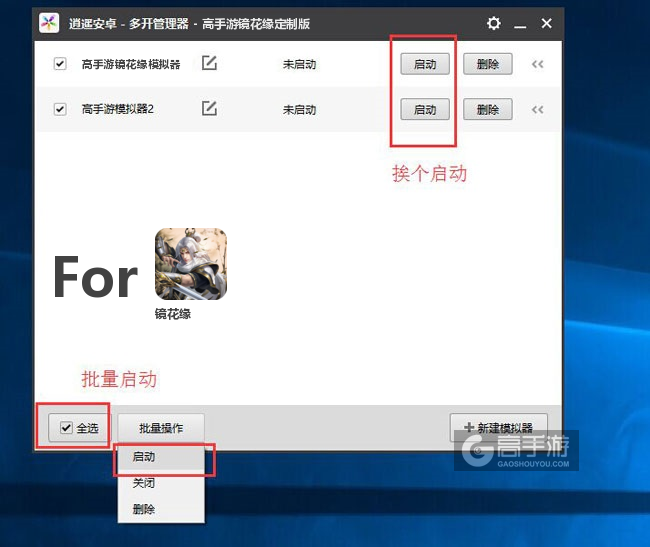Screen dimensions: 650x547
Task: Choose 关闭 from the batch menu
Action: [144, 483]
